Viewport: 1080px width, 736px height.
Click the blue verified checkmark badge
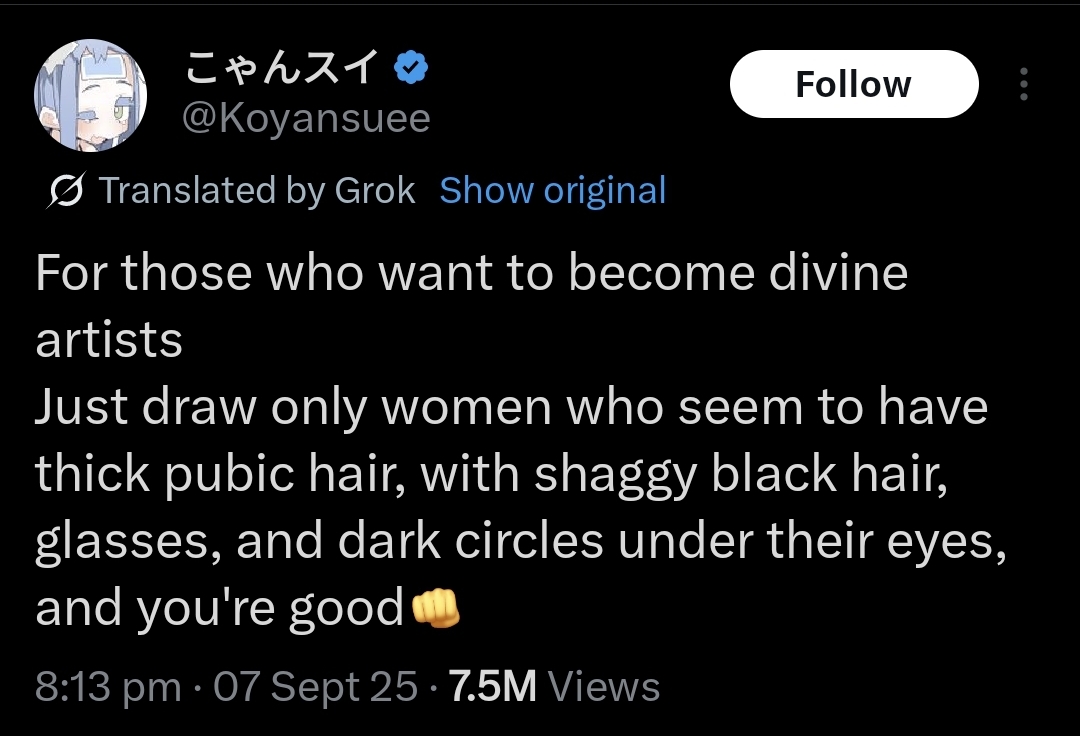[x=411, y=67]
